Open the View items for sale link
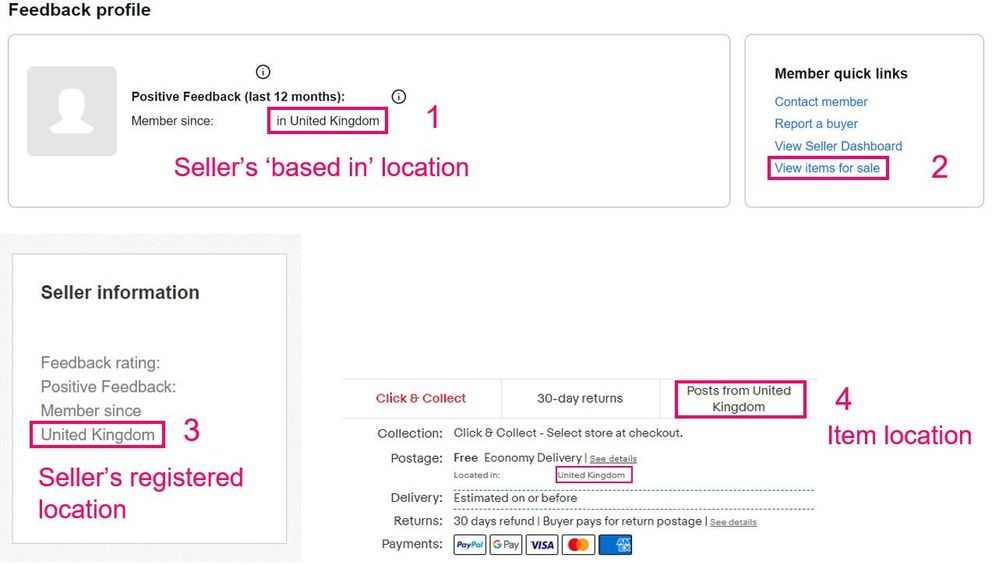The image size is (999, 565). pos(827,168)
